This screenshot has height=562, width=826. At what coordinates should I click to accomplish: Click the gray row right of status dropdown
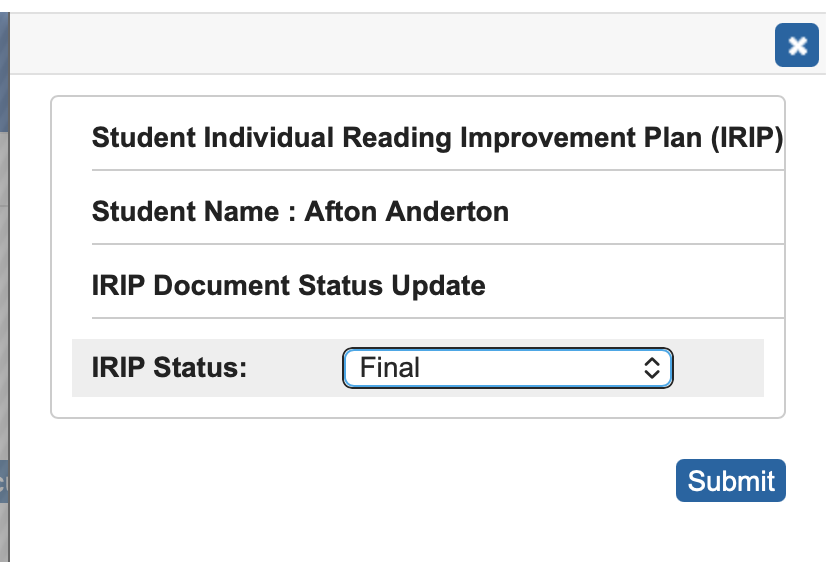718,368
